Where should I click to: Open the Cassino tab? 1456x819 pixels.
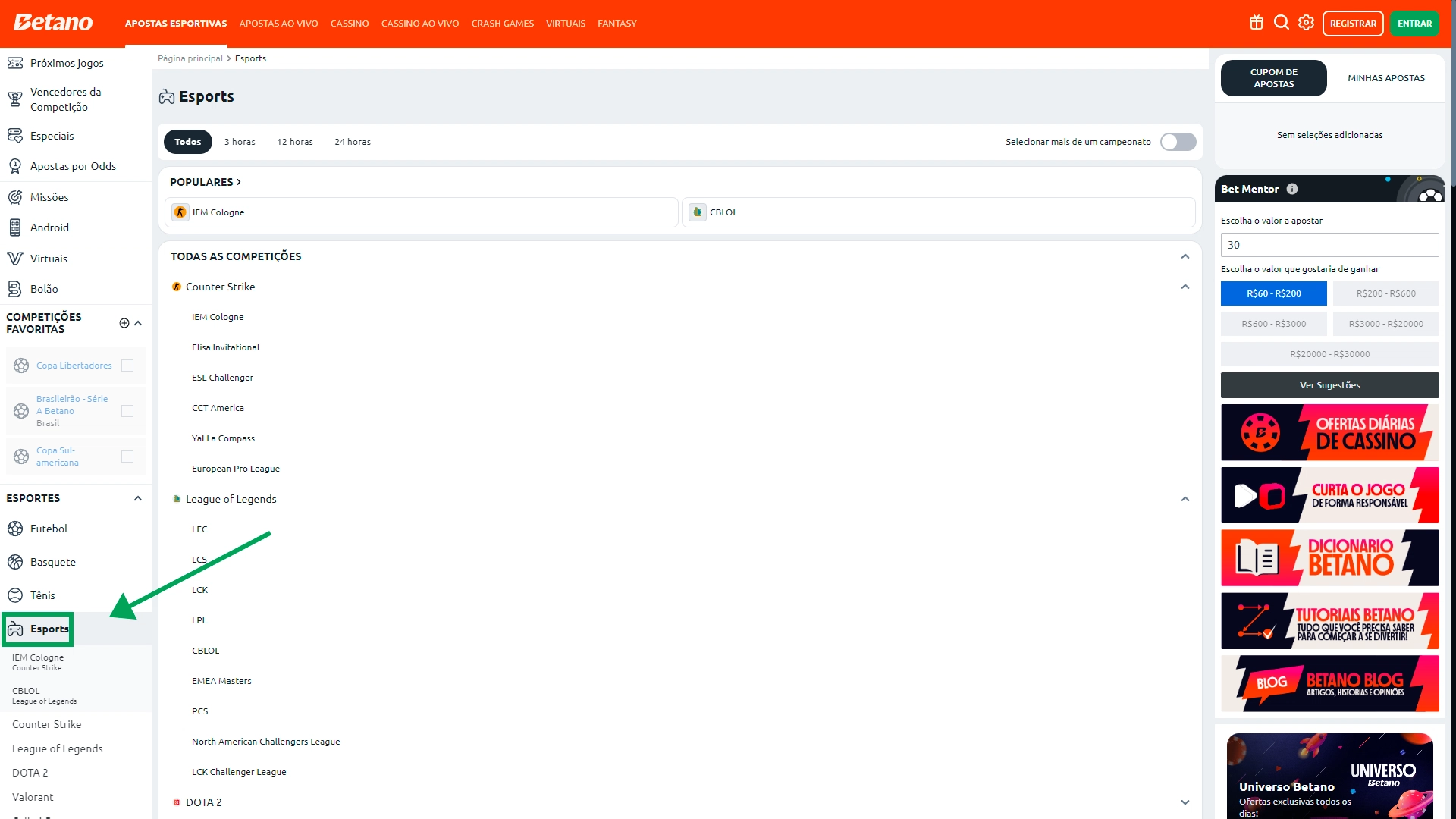click(x=350, y=24)
